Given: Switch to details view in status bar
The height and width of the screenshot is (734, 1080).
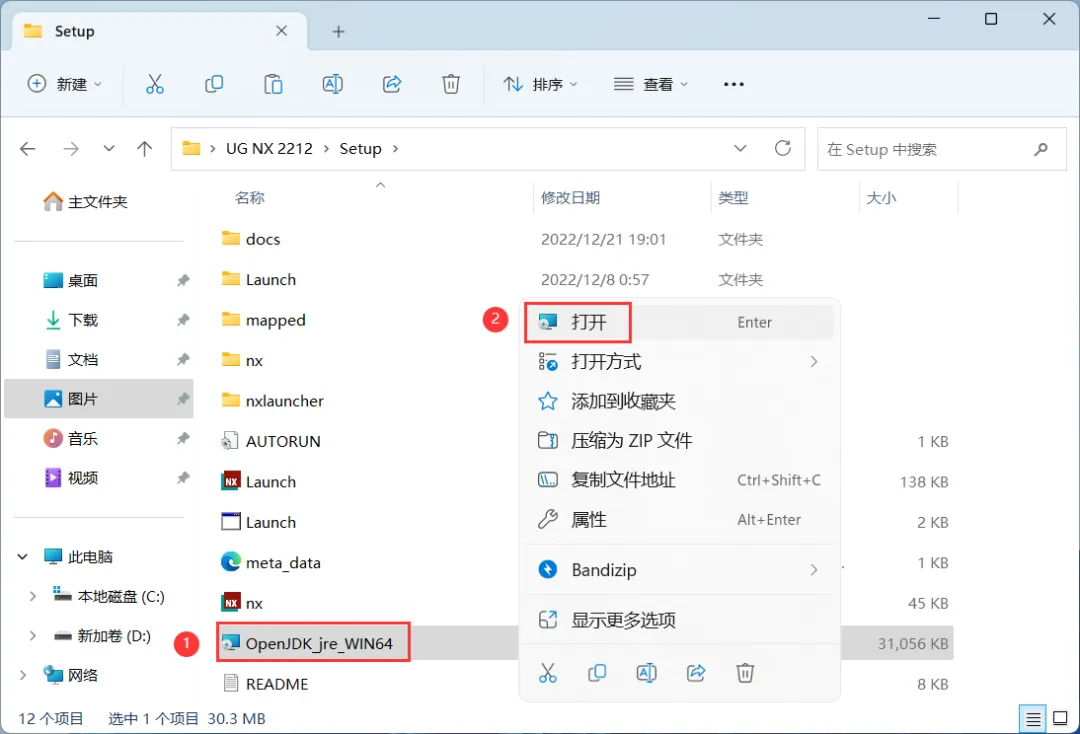Looking at the screenshot, I should 1033,720.
